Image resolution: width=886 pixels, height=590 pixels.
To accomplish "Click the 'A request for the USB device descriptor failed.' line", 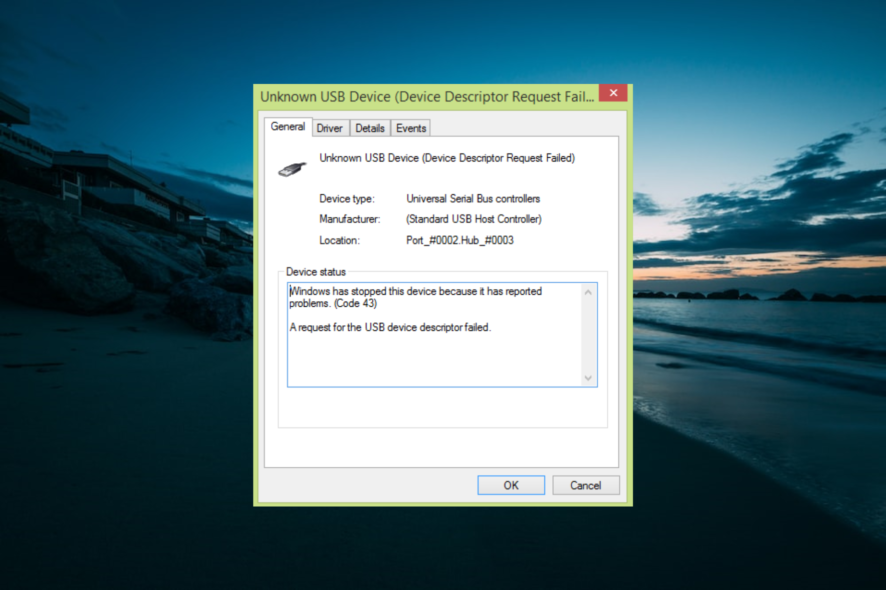I will (x=390, y=327).
